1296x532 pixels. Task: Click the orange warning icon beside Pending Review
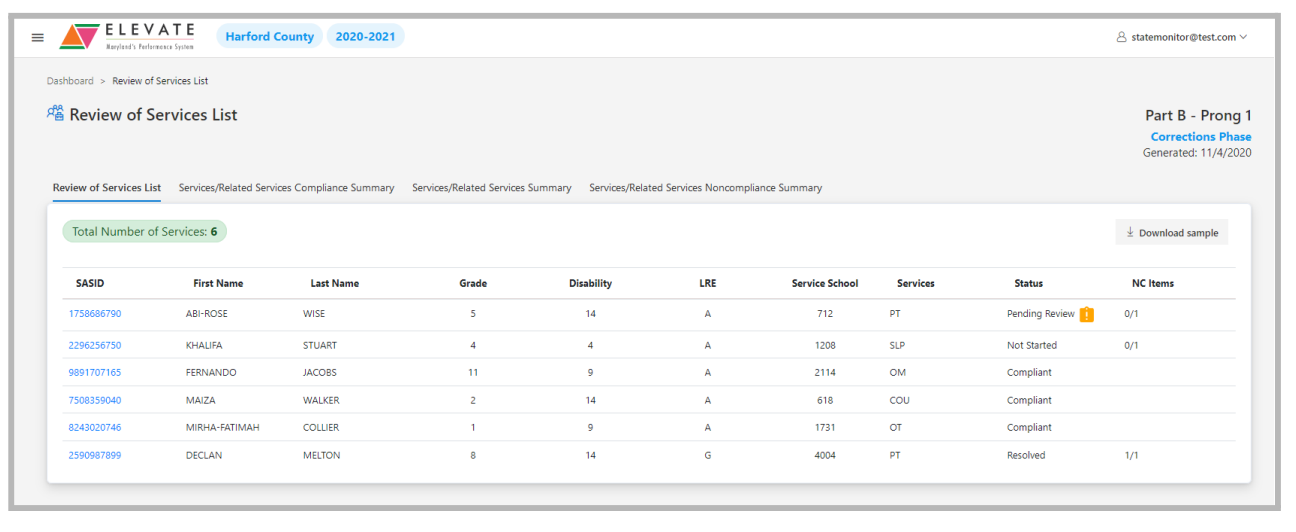coord(1086,314)
